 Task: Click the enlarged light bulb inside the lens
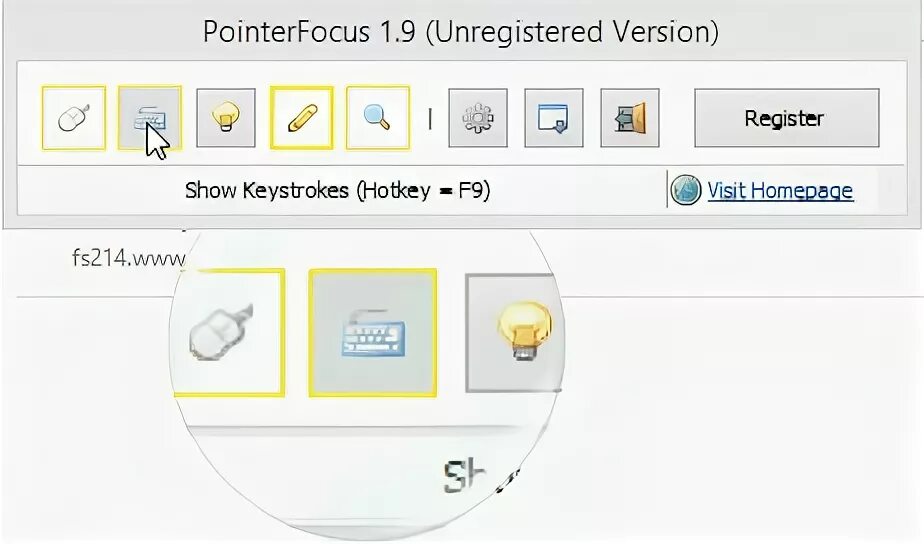click(524, 332)
